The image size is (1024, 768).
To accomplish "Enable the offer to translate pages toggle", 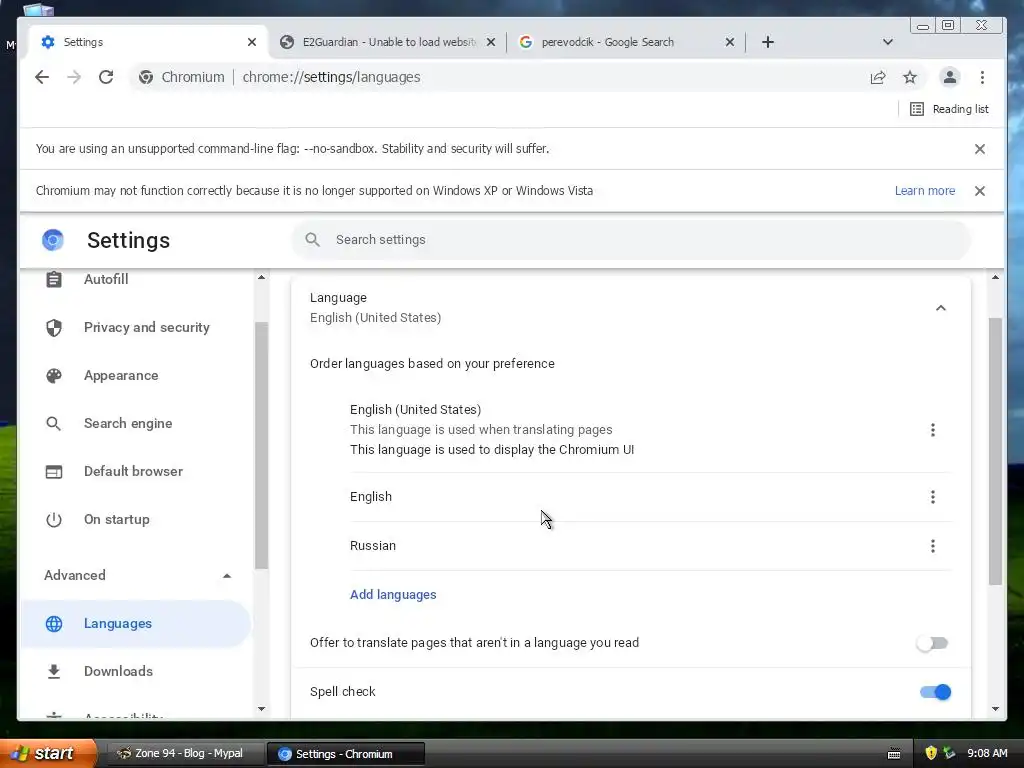I will tap(932, 643).
